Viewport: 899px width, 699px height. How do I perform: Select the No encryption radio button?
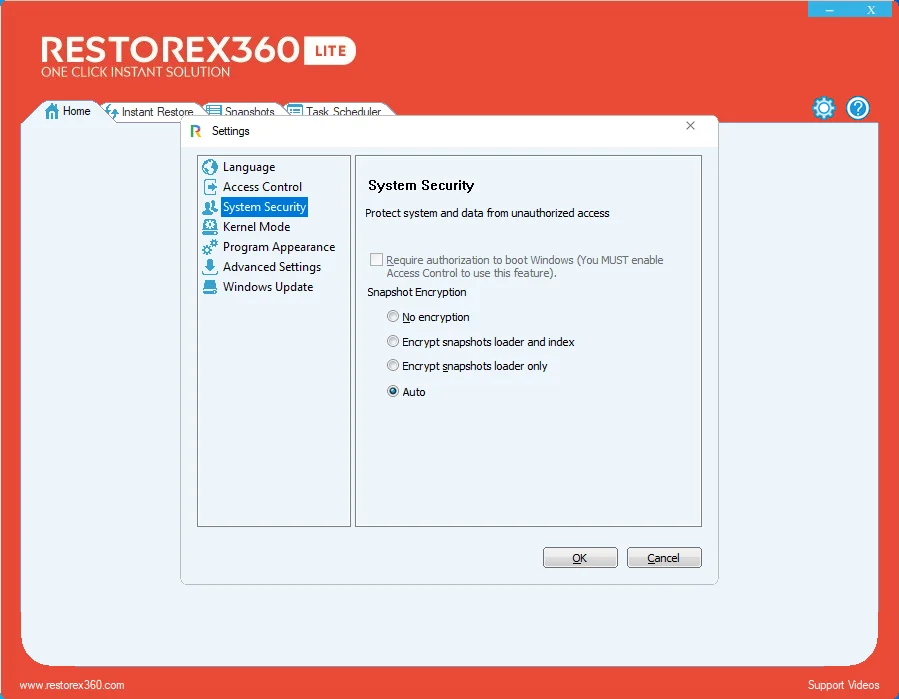pyautogui.click(x=393, y=317)
